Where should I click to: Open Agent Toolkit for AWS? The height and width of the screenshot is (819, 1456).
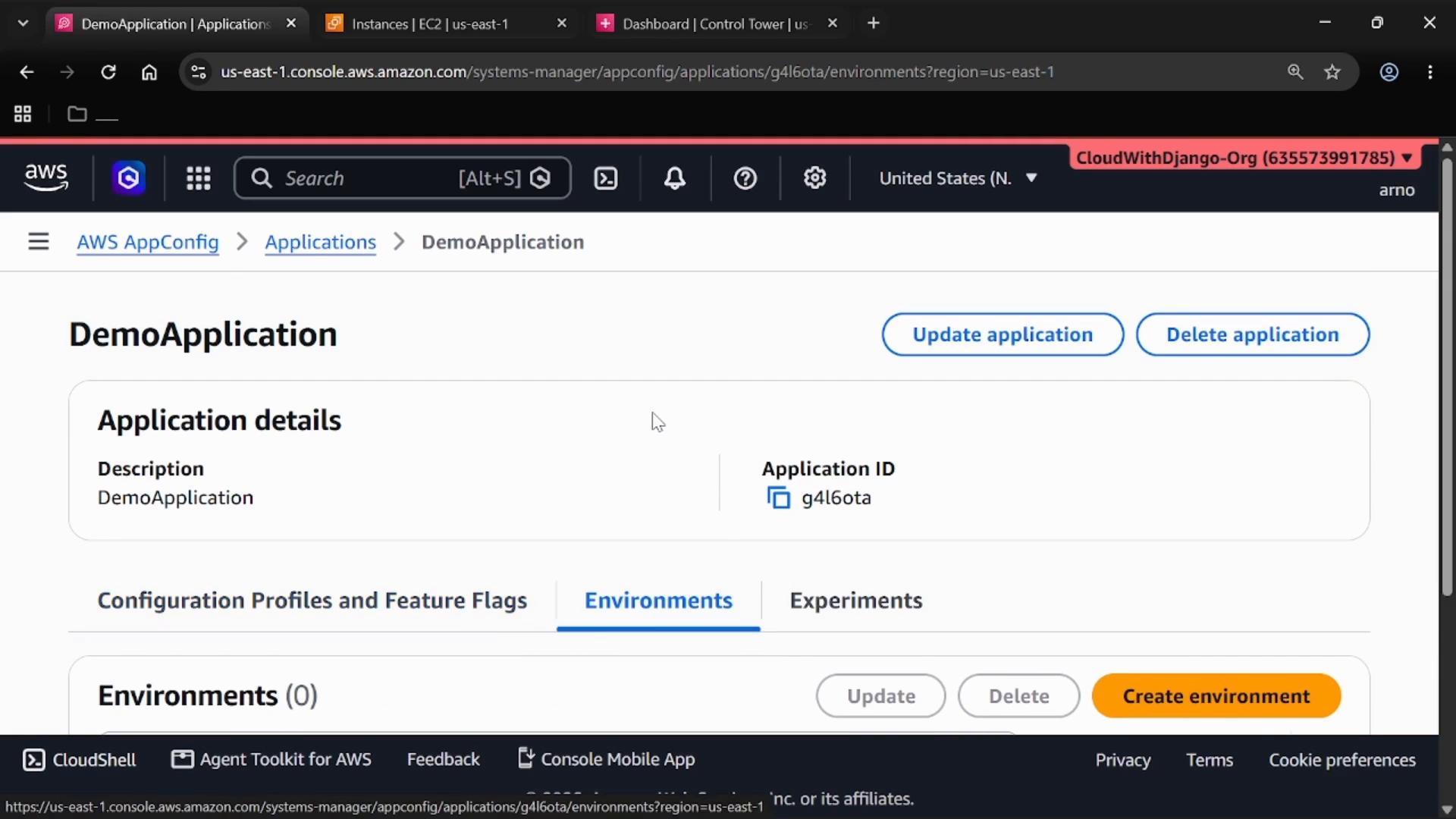[x=271, y=760]
